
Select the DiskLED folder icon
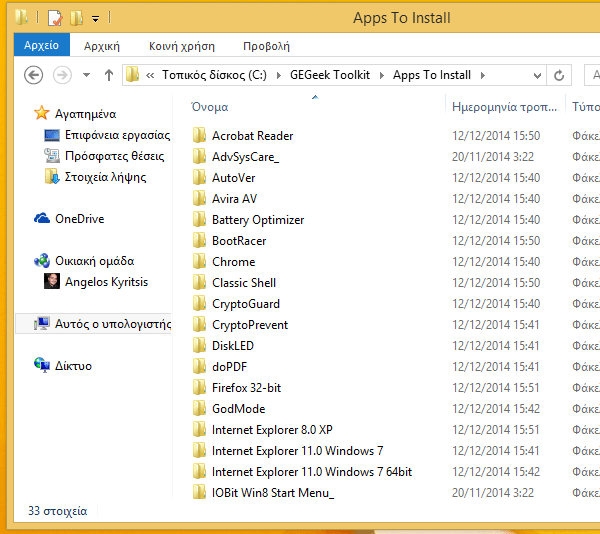pos(199,346)
